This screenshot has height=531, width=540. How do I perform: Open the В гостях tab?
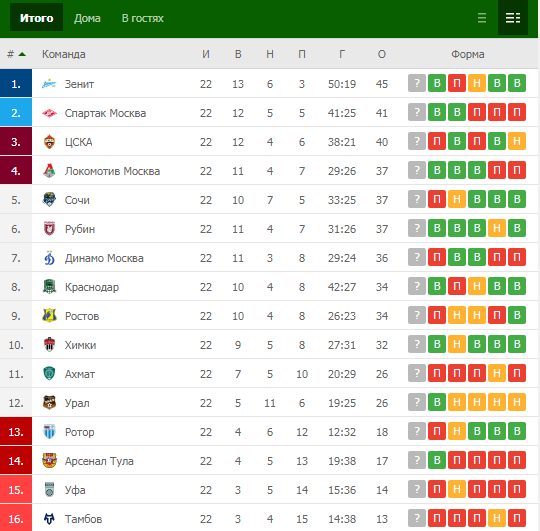[x=143, y=18]
